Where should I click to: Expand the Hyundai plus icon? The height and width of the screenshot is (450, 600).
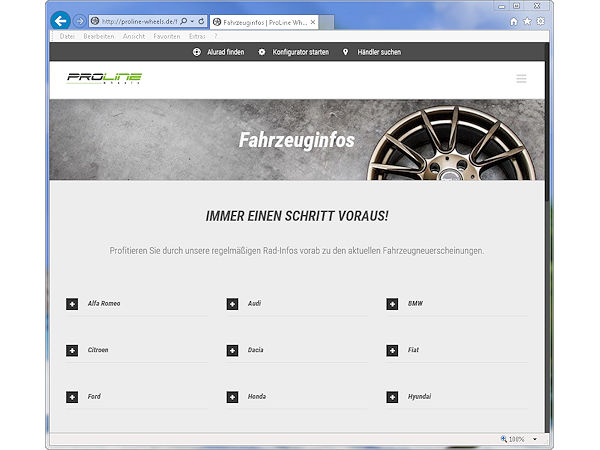point(392,397)
